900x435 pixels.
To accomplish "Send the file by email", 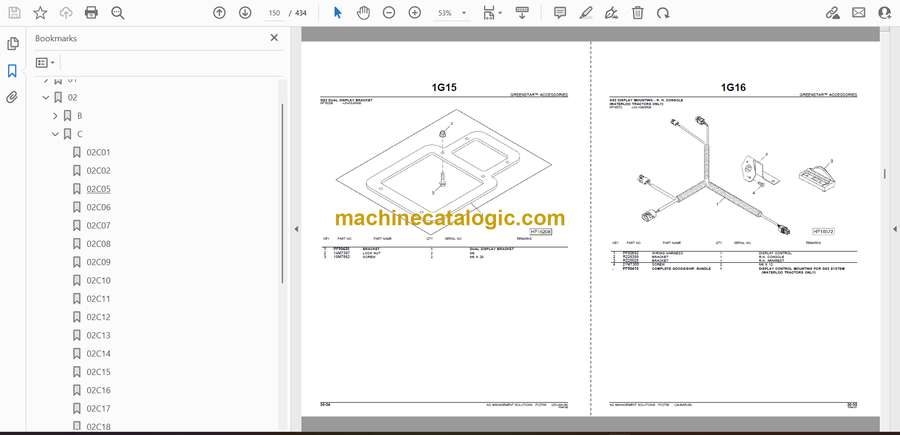I will pos(858,13).
